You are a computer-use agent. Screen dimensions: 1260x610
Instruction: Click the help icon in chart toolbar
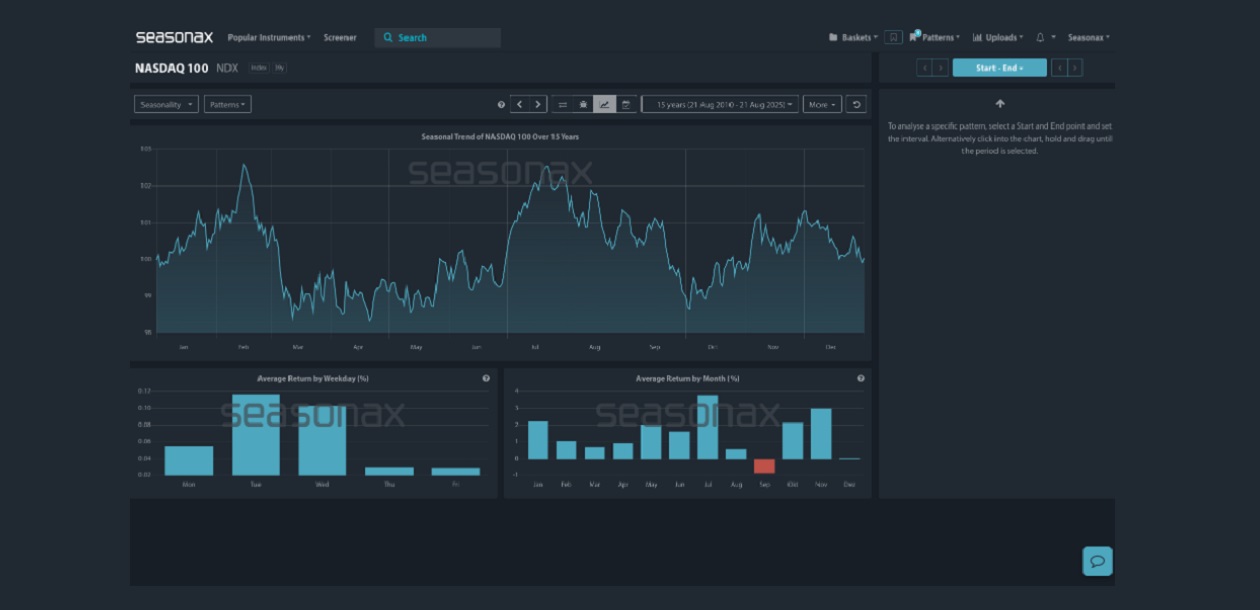tap(502, 104)
